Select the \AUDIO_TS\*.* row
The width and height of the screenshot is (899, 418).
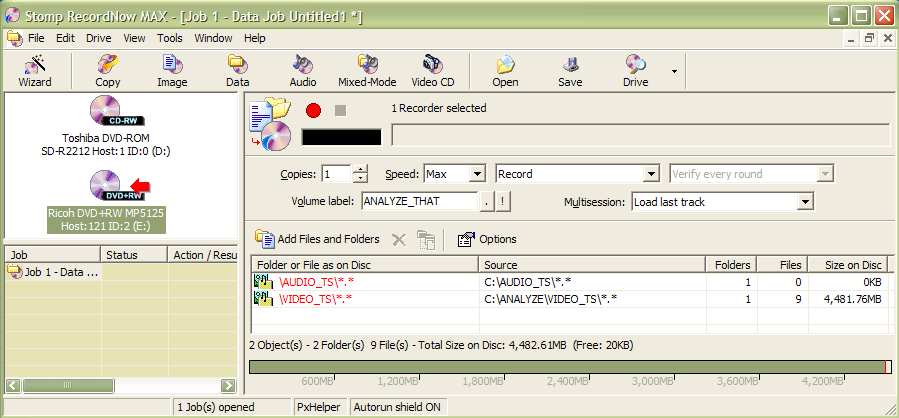click(x=569, y=282)
